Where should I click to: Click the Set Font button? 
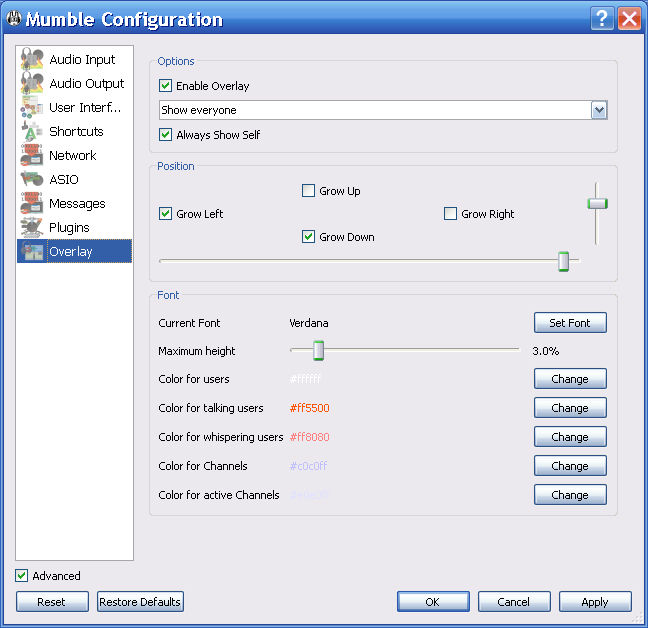pos(570,323)
